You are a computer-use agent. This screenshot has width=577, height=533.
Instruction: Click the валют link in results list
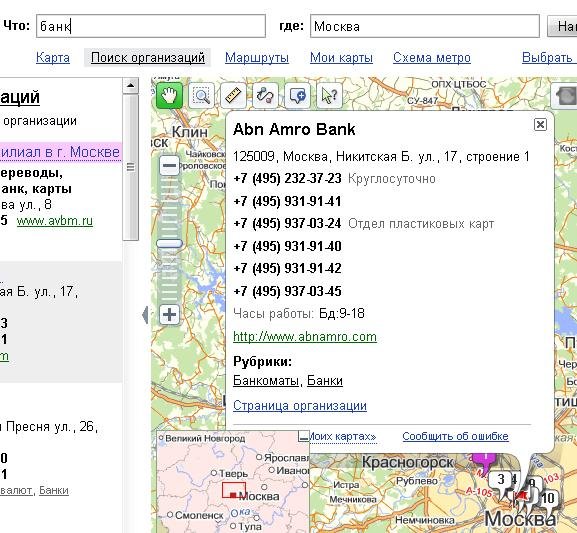[16, 490]
